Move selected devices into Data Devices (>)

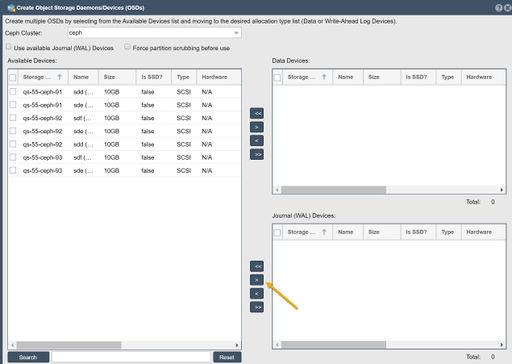[x=257, y=127]
